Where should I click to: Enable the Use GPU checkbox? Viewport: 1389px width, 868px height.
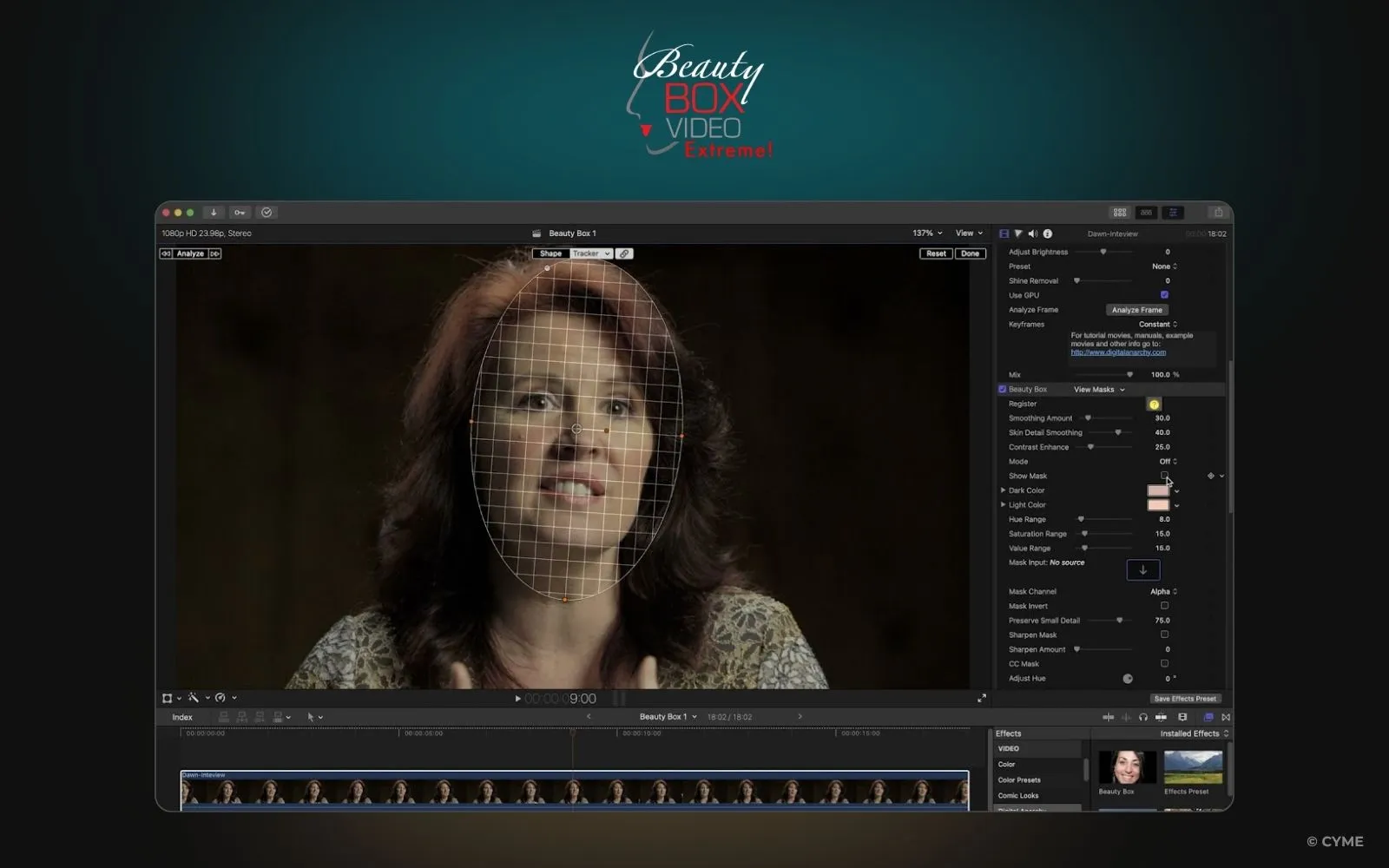click(x=1164, y=294)
